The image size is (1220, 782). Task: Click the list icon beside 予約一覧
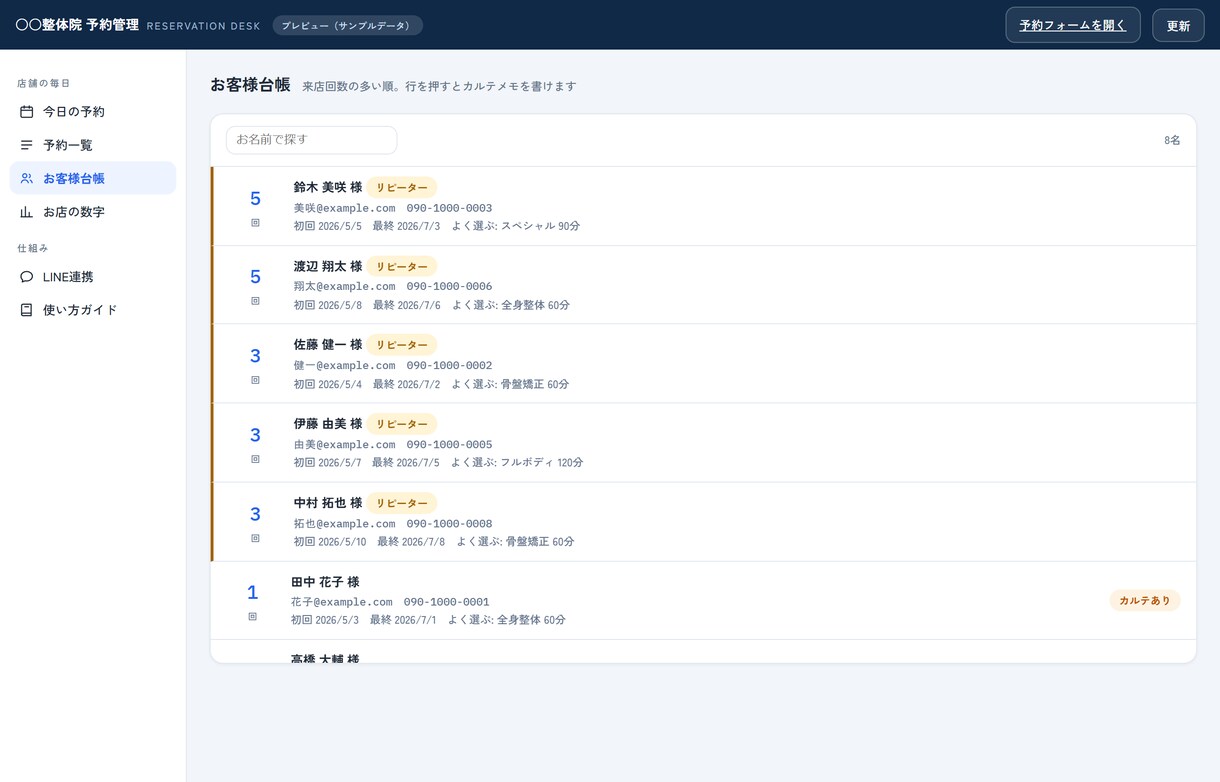click(x=27, y=145)
